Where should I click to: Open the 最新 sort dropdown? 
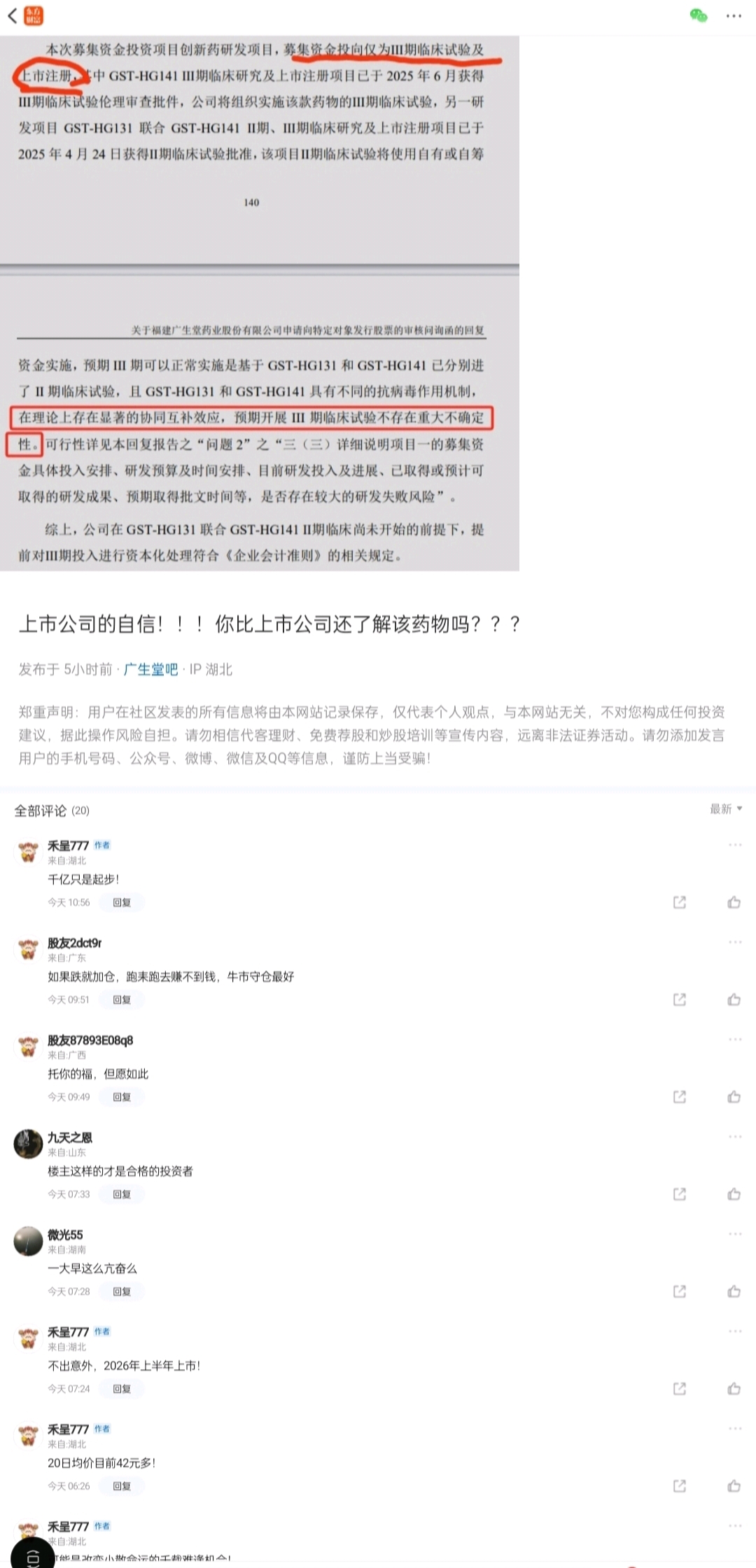726,809
